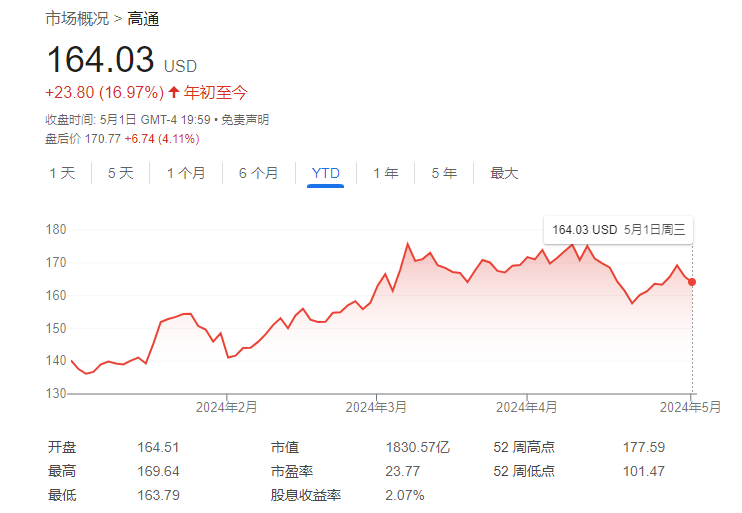The height and width of the screenshot is (513, 742).
Task: Switch to the 1 年 range tab
Action: point(386,173)
